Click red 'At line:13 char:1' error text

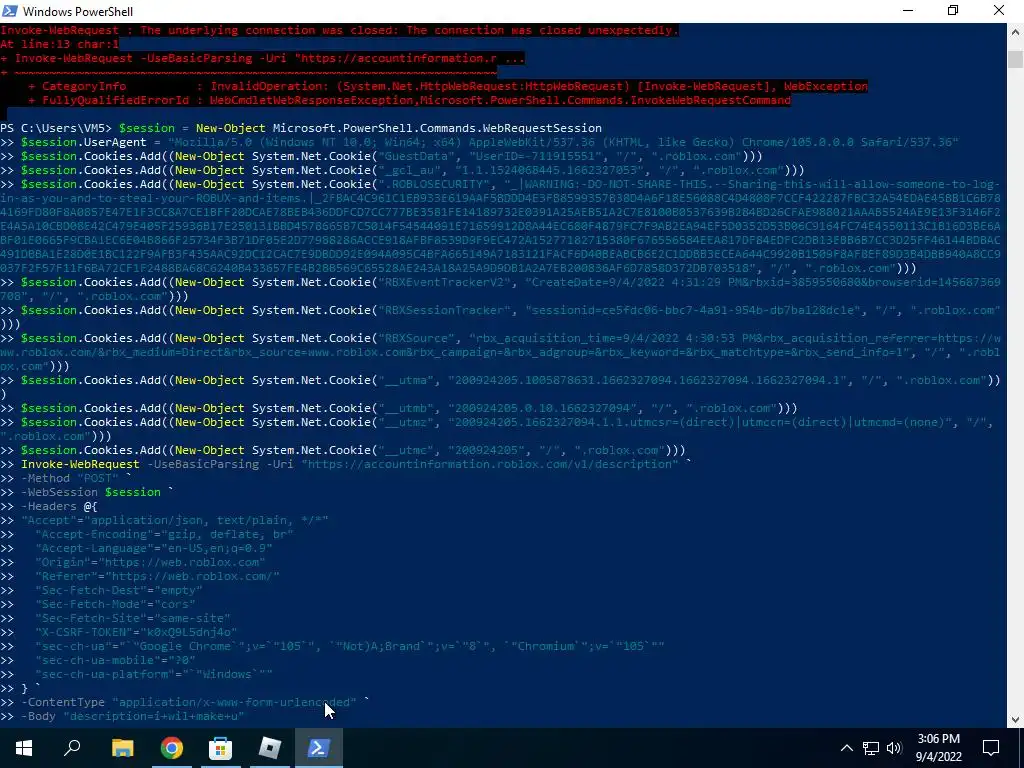[59, 44]
